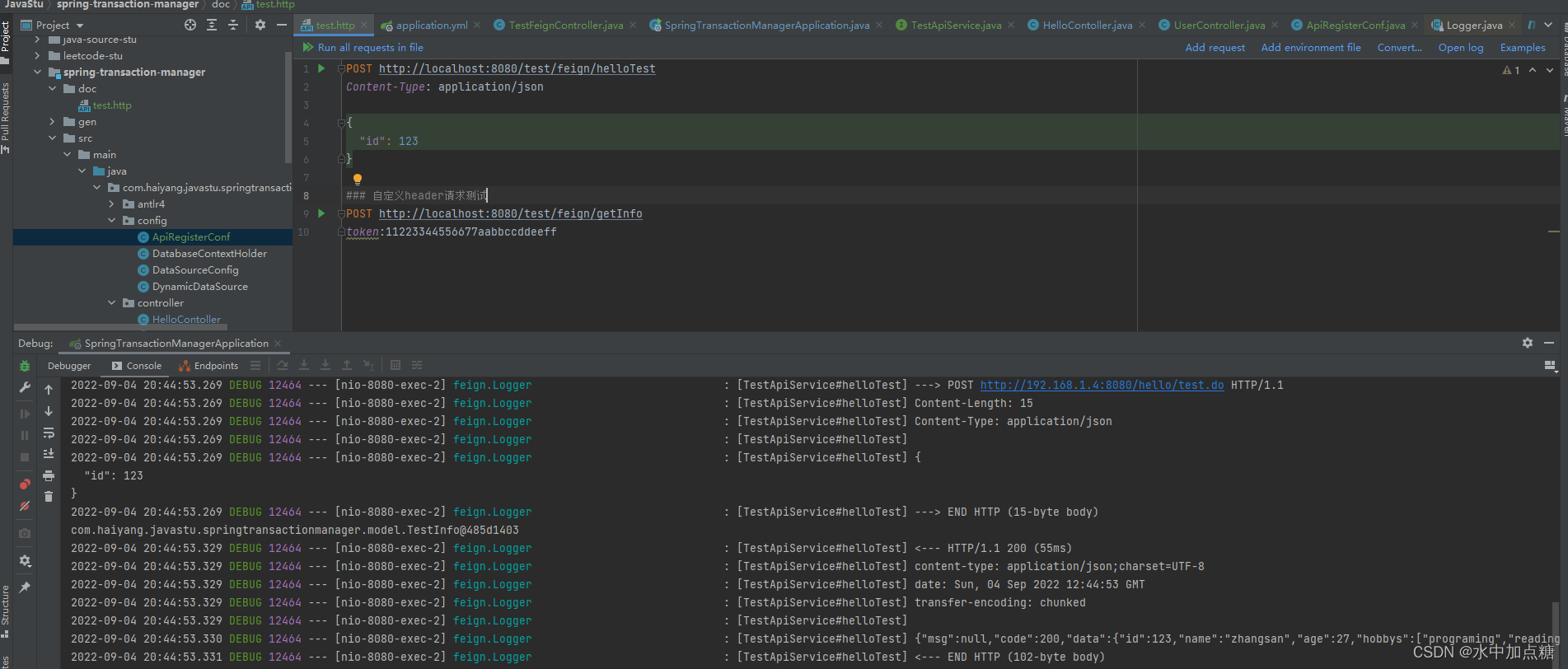
Task: Collapse the src folder
Action: coord(52,138)
